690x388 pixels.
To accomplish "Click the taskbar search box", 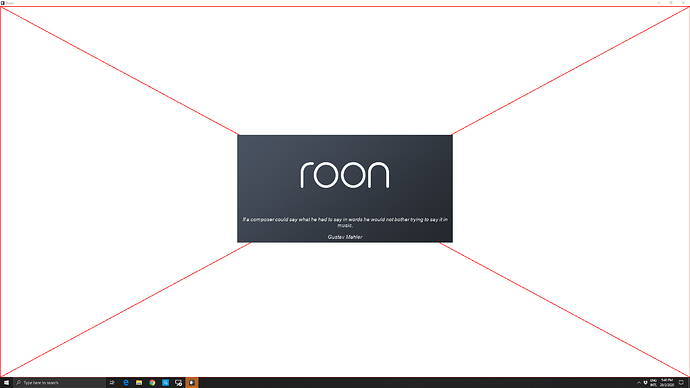I will tap(60, 383).
